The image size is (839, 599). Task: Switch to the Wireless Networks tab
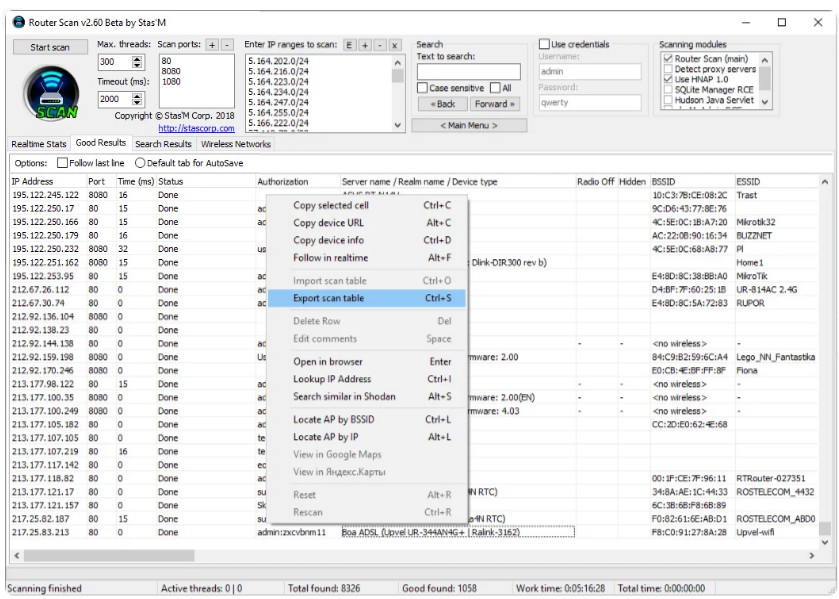235,143
